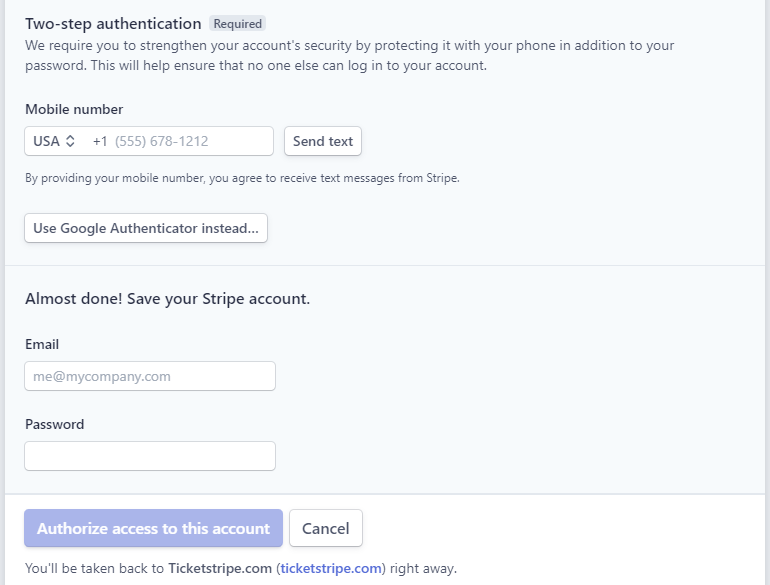770x585 pixels.
Task: Click the text message consent notice
Action: pos(242,178)
